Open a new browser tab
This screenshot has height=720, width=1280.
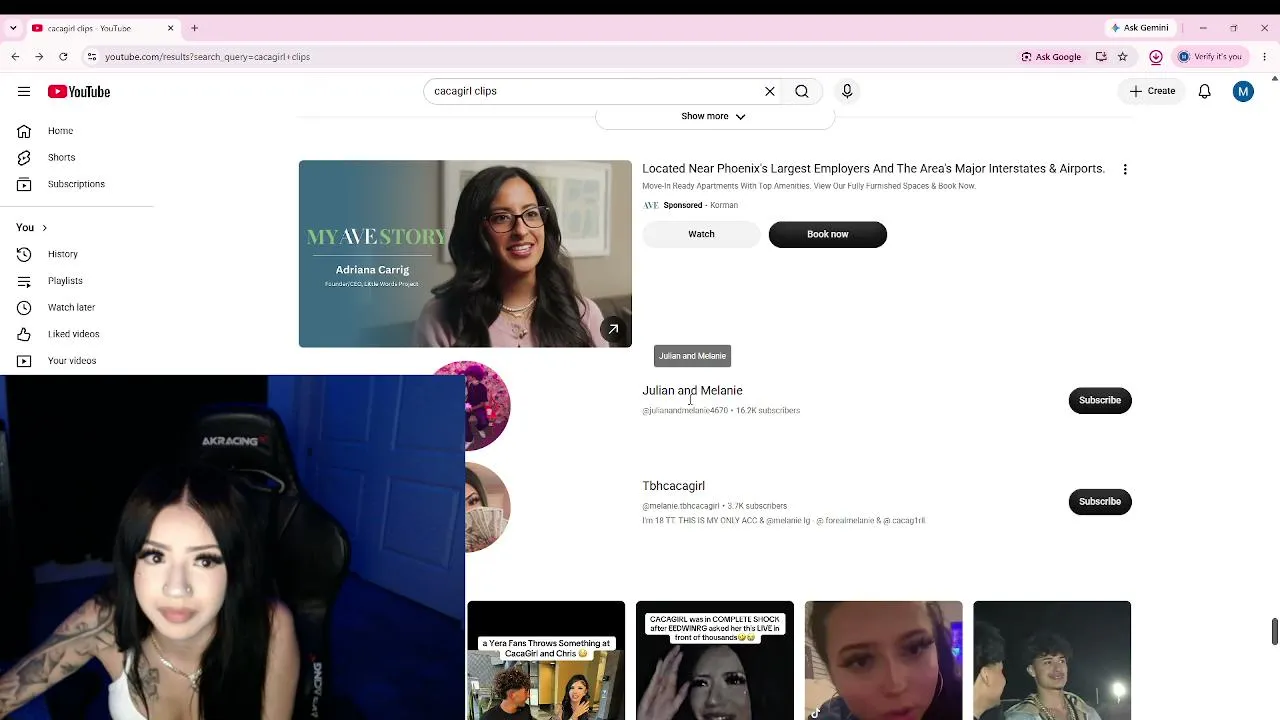click(x=195, y=28)
